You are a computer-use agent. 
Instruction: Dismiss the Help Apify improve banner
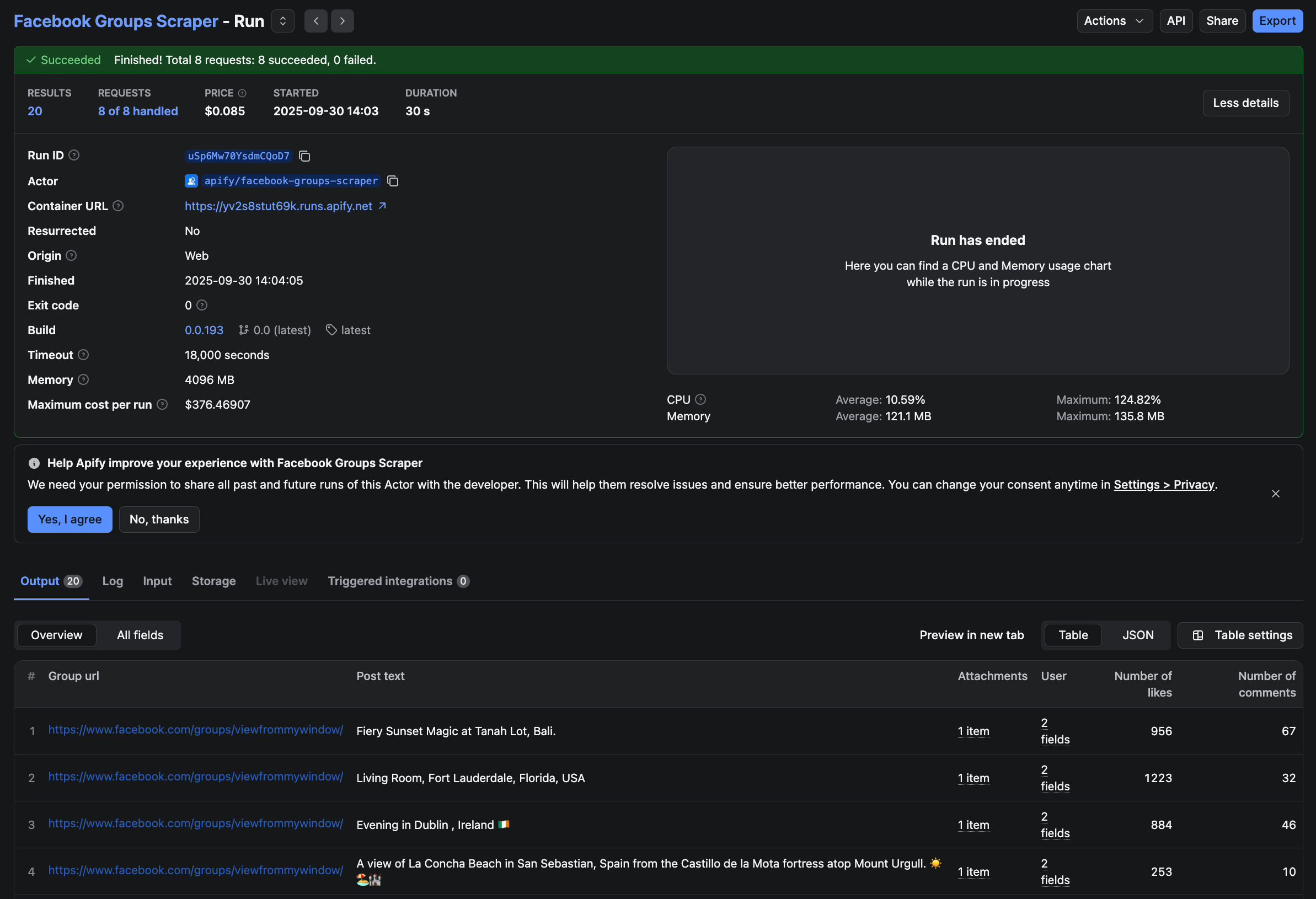click(1275, 494)
